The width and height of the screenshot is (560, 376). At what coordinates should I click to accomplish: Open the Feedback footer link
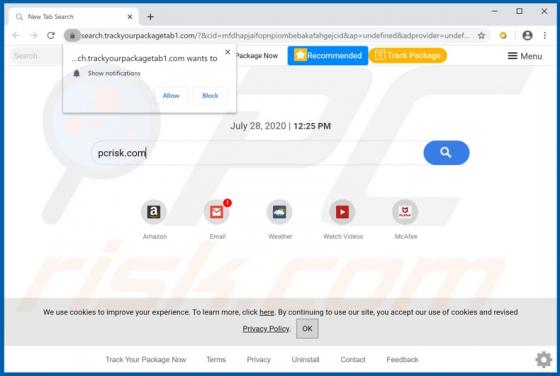(x=402, y=360)
